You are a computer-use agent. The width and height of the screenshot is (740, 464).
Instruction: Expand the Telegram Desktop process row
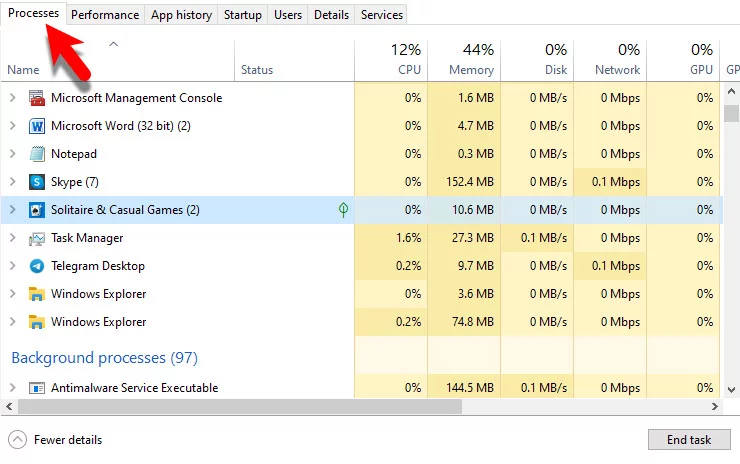[x=13, y=266]
